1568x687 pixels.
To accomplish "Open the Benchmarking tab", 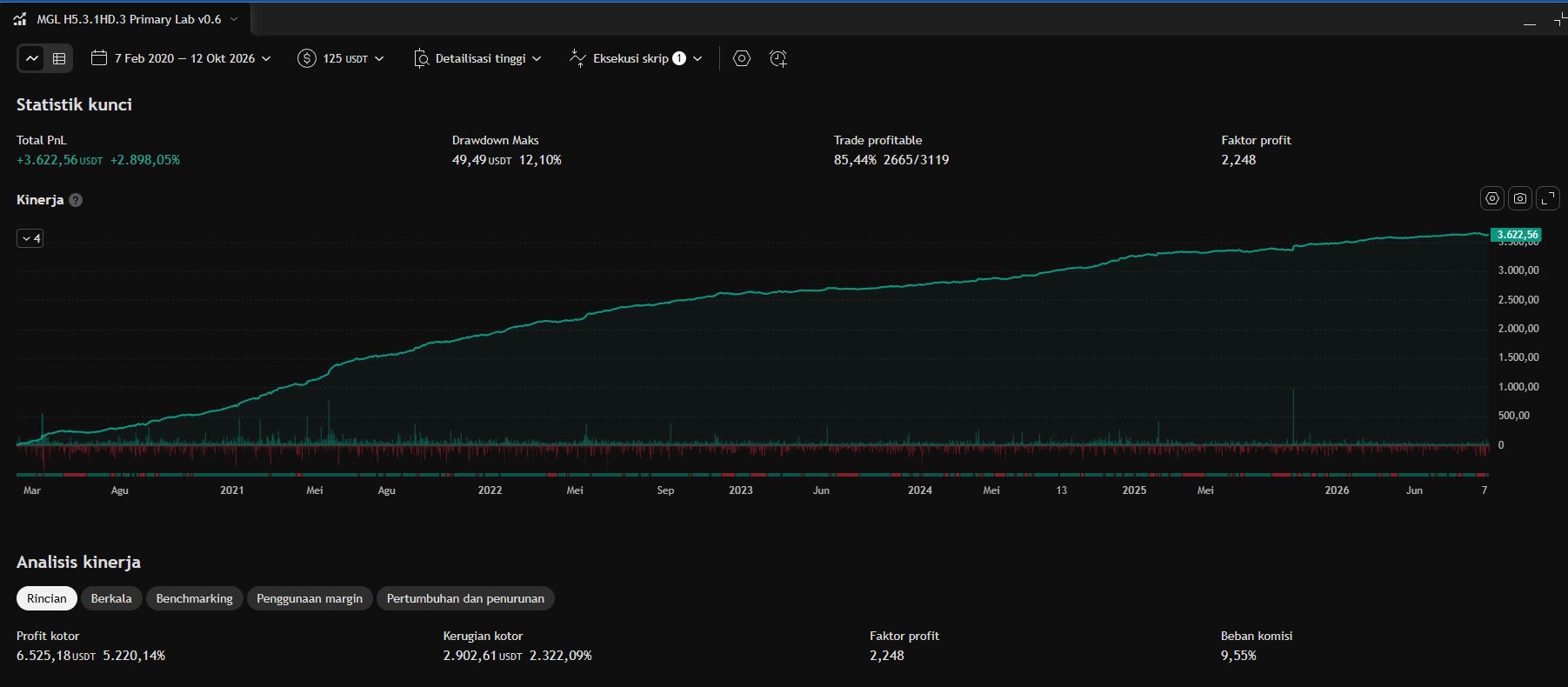I will (195, 598).
